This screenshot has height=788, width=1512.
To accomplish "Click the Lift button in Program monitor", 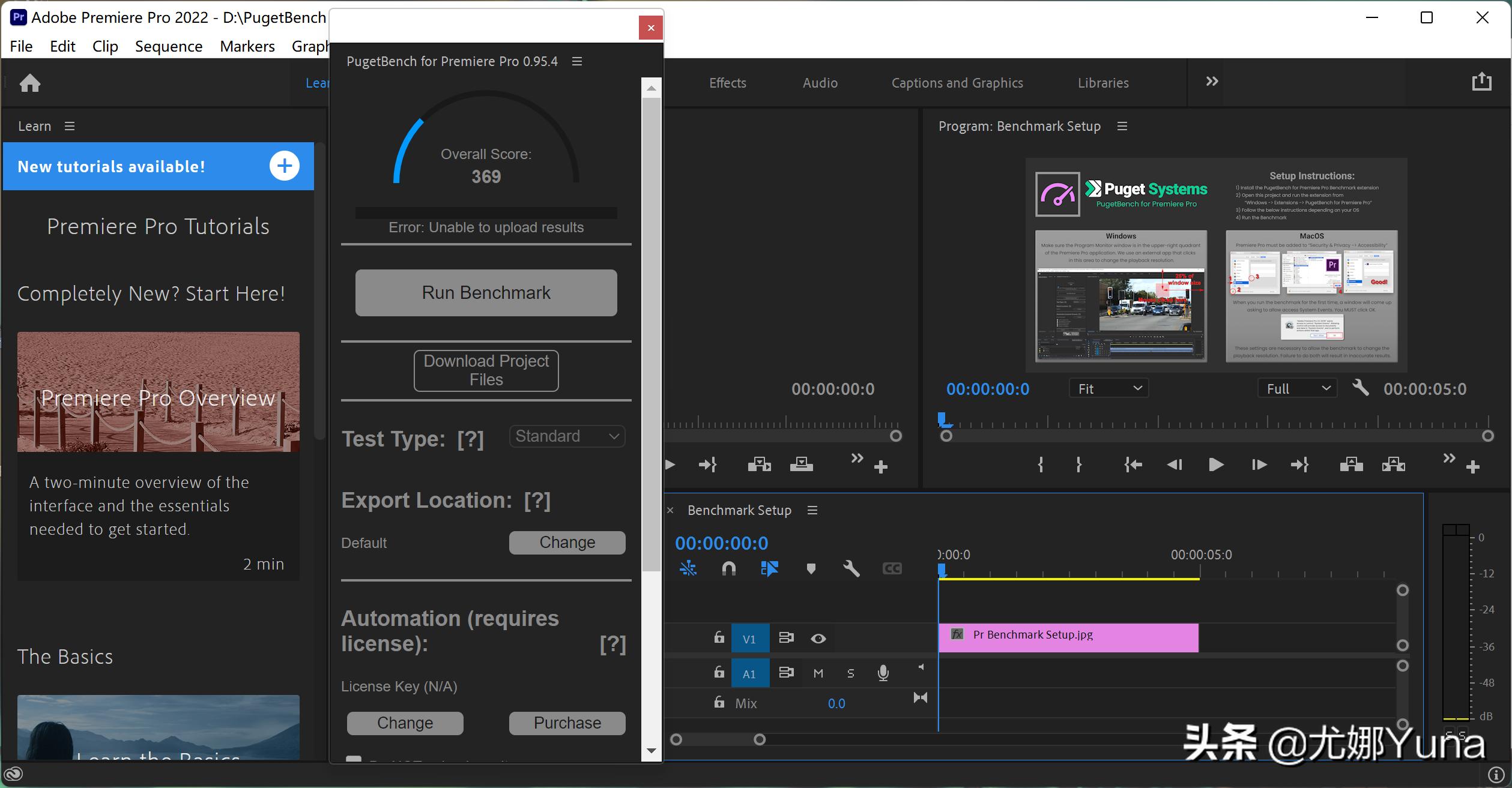I will click(1350, 465).
